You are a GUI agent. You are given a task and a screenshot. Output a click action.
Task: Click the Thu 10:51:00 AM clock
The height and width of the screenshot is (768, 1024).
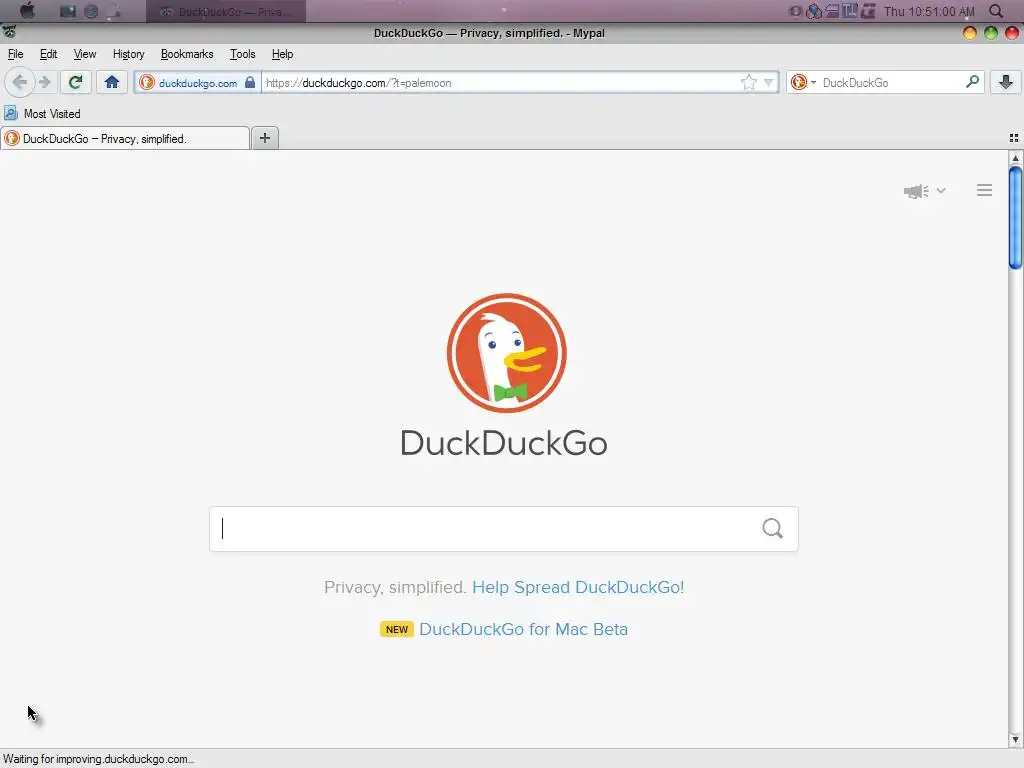929,11
